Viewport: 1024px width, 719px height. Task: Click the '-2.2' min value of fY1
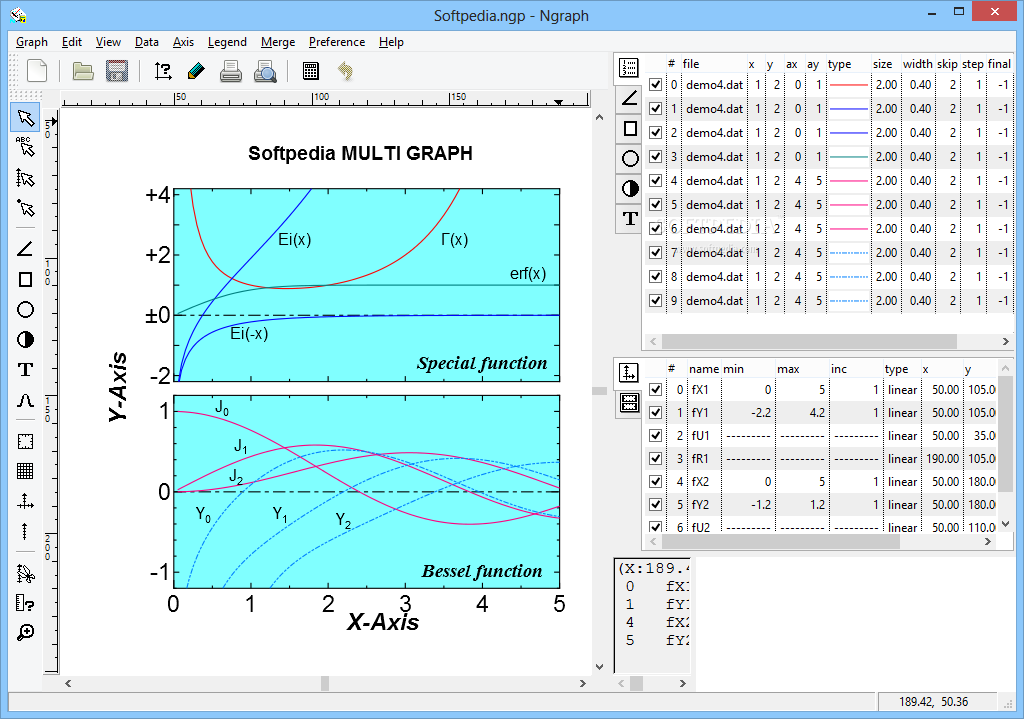tap(760, 413)
